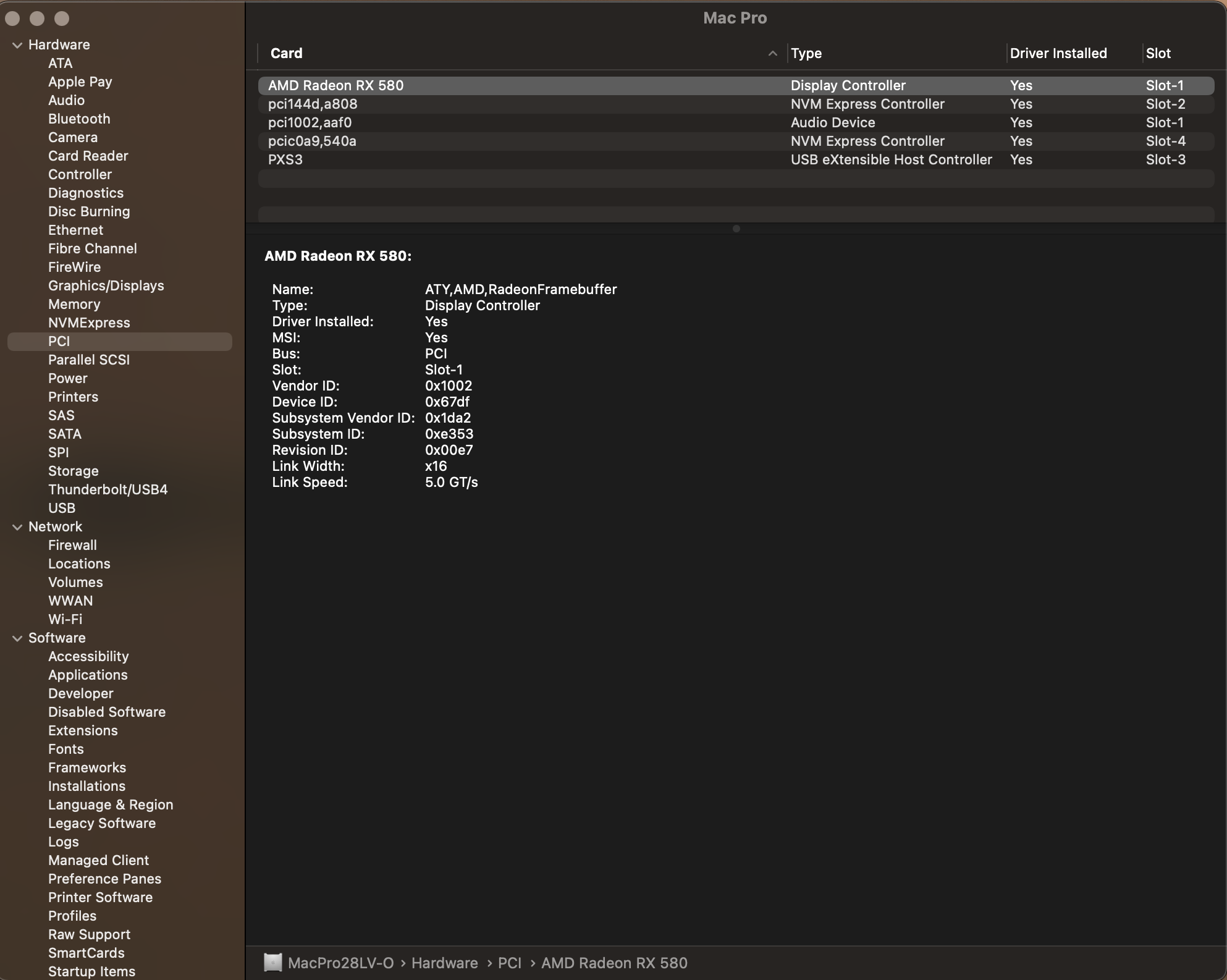This screenshot has height=980, width=1227.
Task: Select the PXS3 USB controller row
Action: coord(285,159)
